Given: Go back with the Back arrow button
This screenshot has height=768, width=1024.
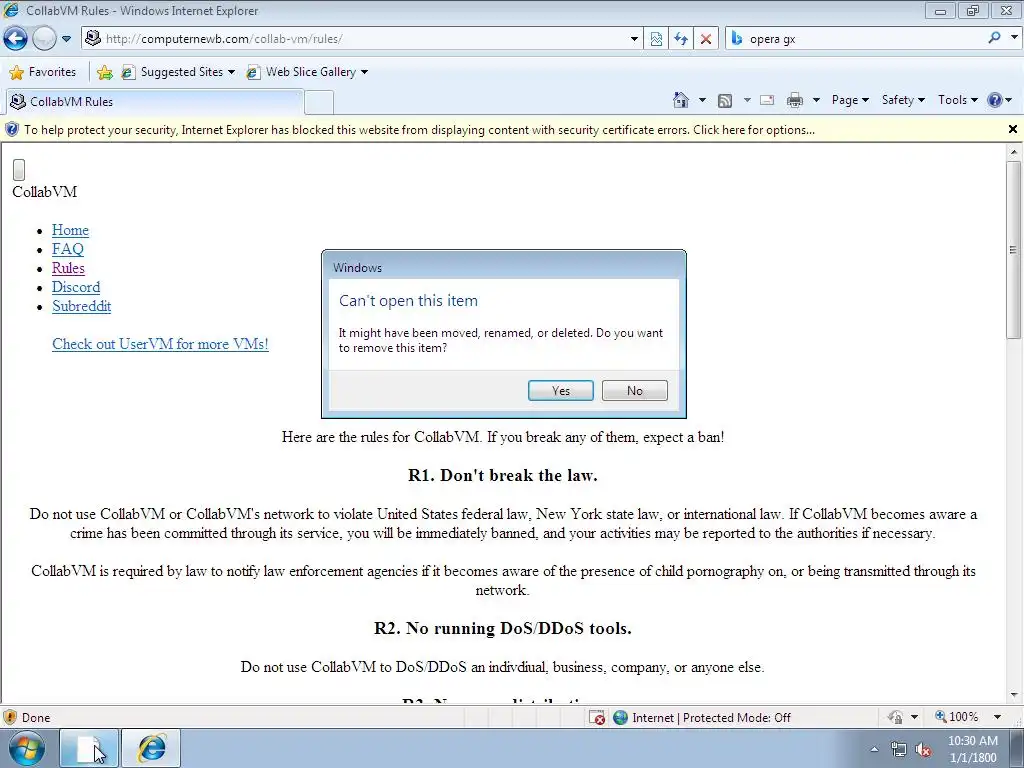Looking at the screenshot, I should 16,39.
